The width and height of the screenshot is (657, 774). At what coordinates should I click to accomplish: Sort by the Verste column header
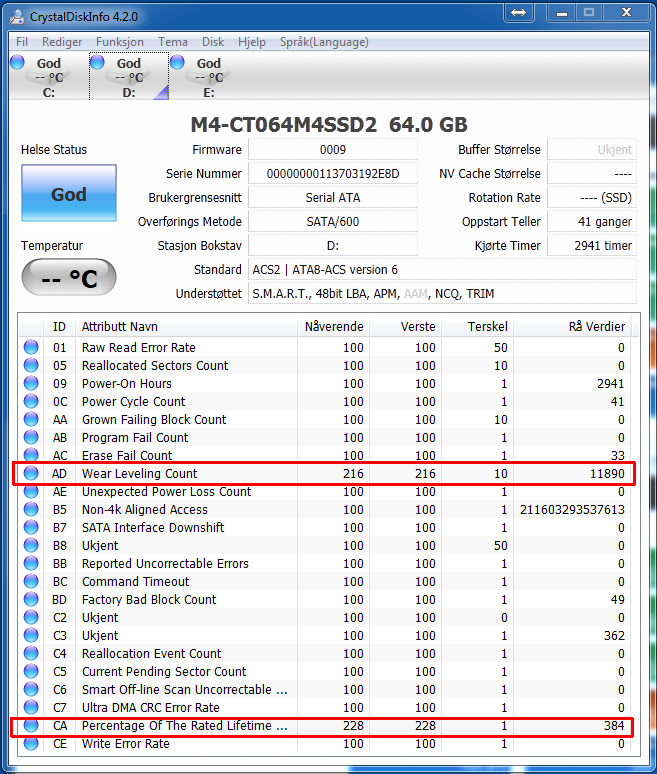coord(405,326)
